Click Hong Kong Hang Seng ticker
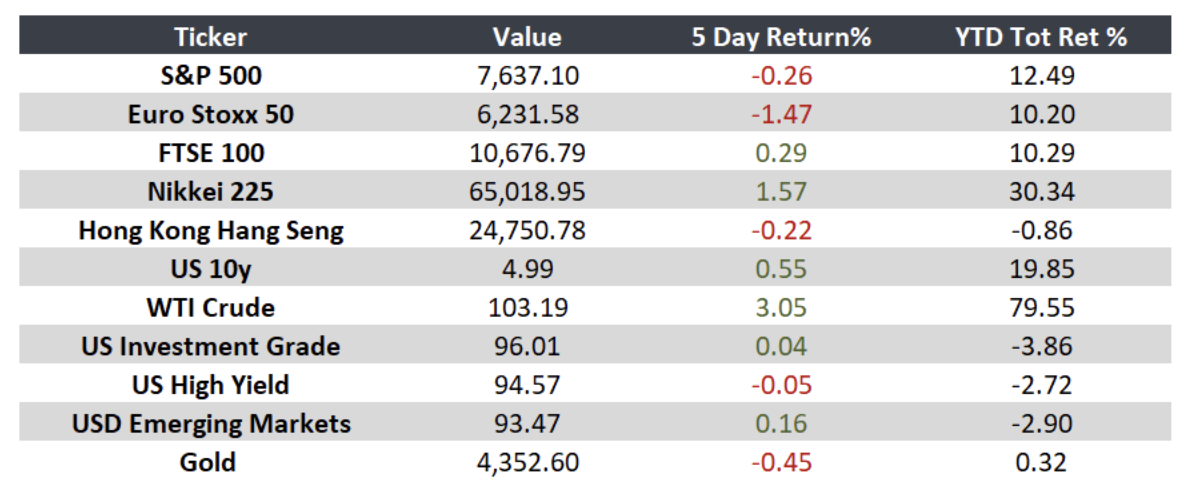This screenshot has height=490, width=1190. coord(211,231)
